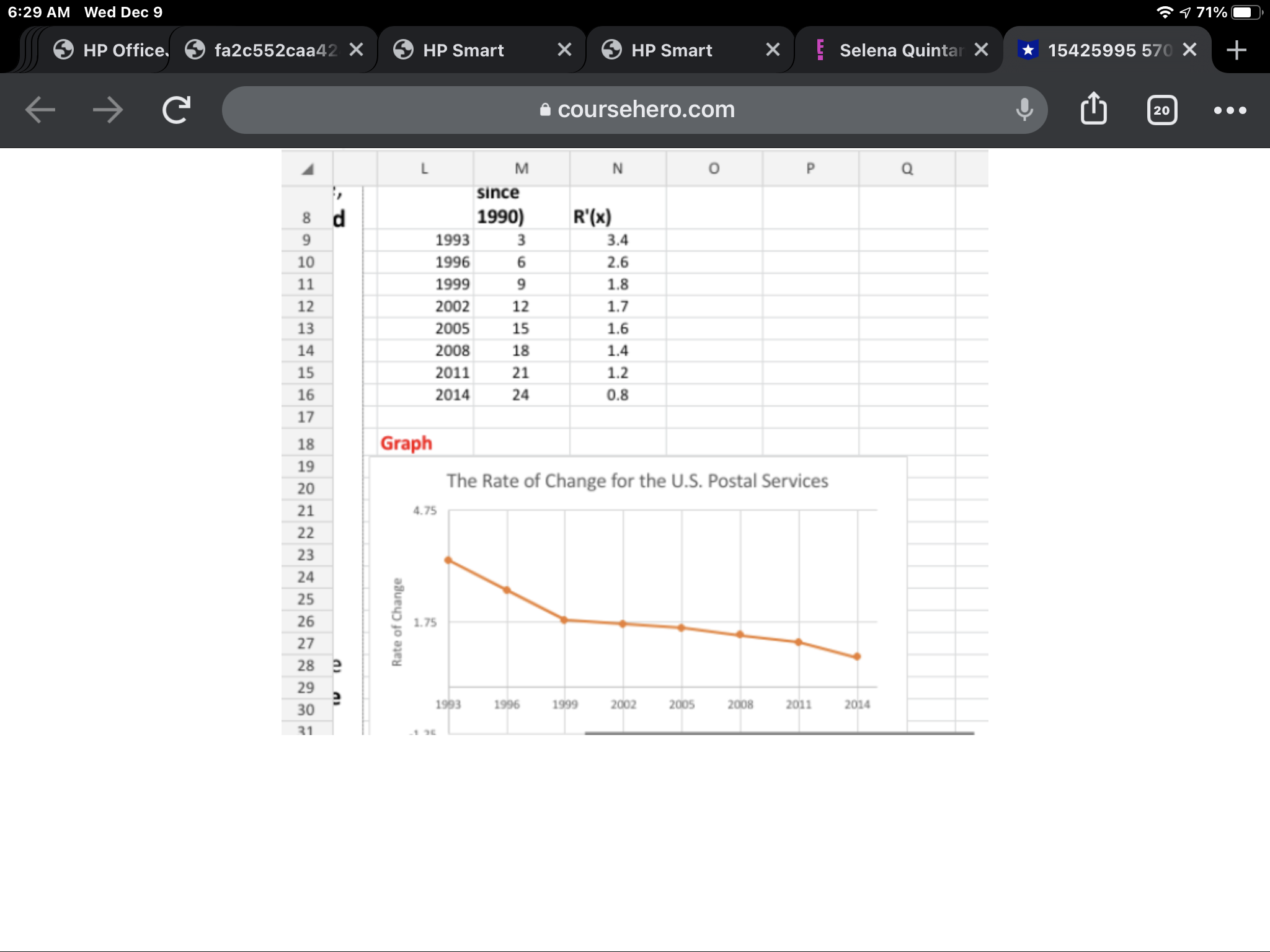
Task: Tap the browser back arrow
Action: (40, 110)
